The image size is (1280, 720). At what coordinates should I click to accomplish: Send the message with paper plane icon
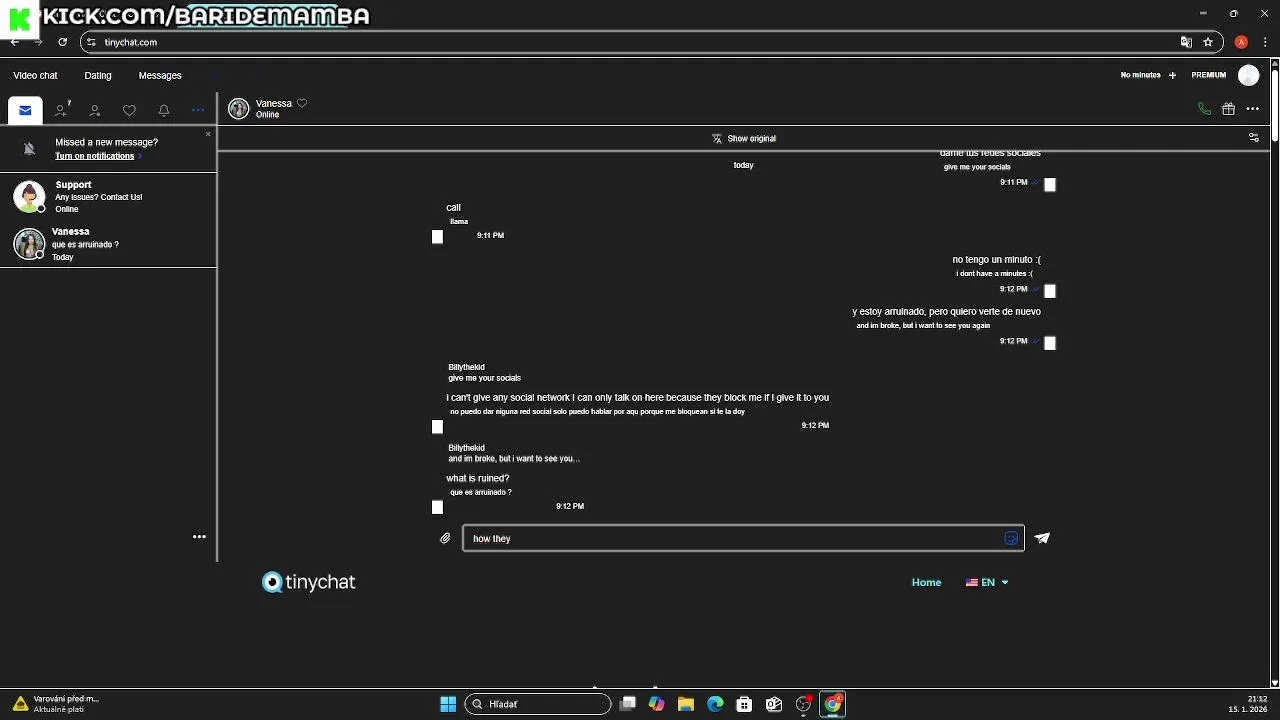1042,538
